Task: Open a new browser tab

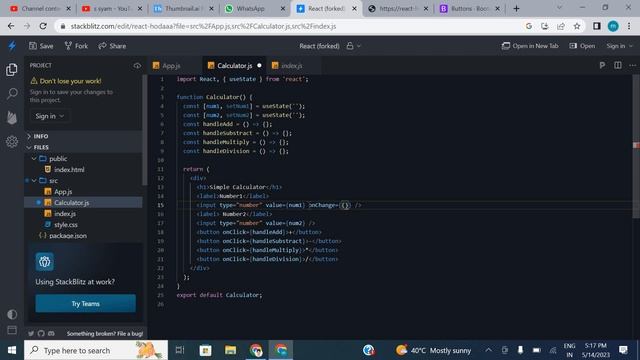Action: coord(516,9)
